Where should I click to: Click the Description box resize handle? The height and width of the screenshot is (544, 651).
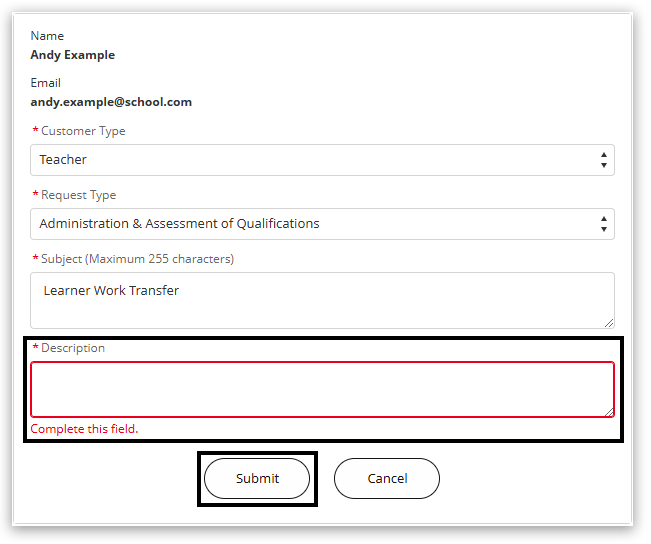[609, 411]
